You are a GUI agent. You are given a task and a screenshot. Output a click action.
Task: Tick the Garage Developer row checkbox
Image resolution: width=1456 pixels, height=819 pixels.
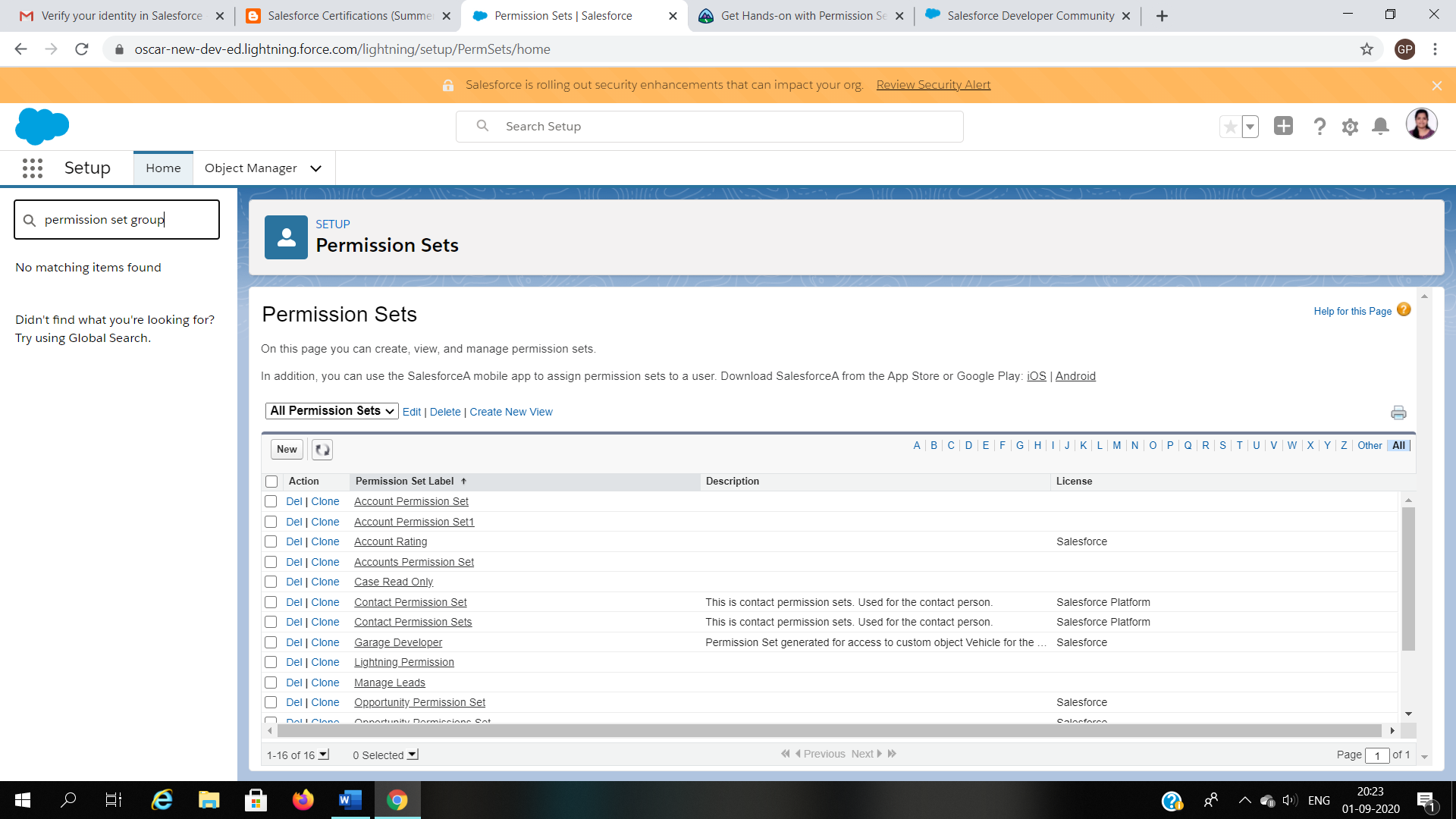[271, 642]
